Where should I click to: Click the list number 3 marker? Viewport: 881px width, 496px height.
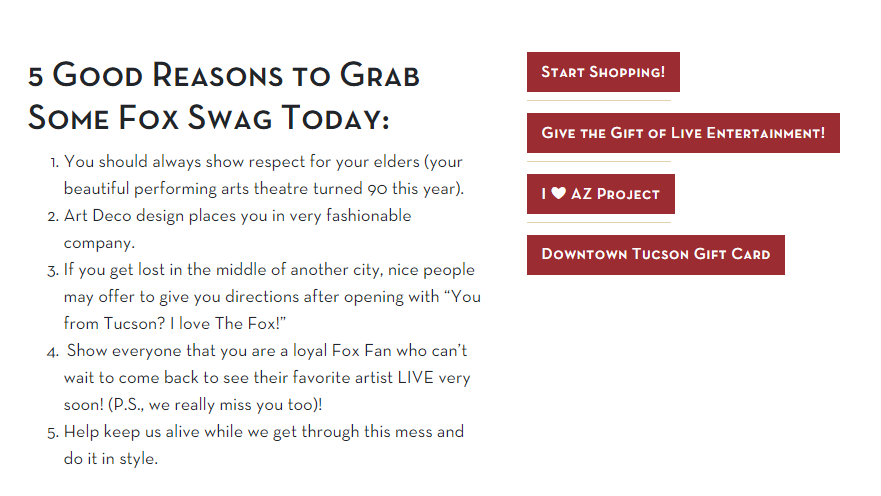(x=53, y=271)
